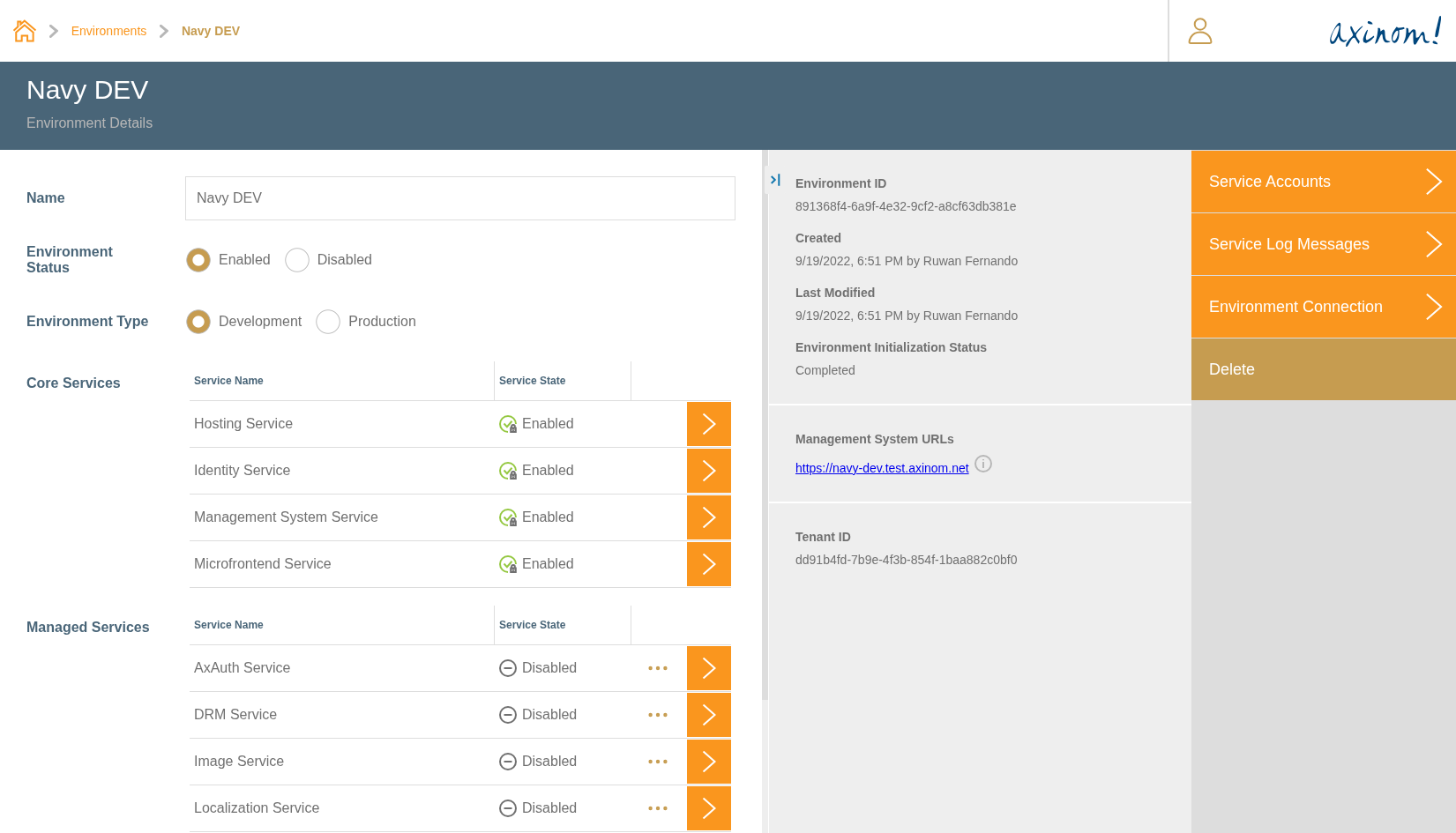The height and width of the screenshot is (833, 1456).
Task: Click Core Services Service Name column header
Action: tap(228, 381)
